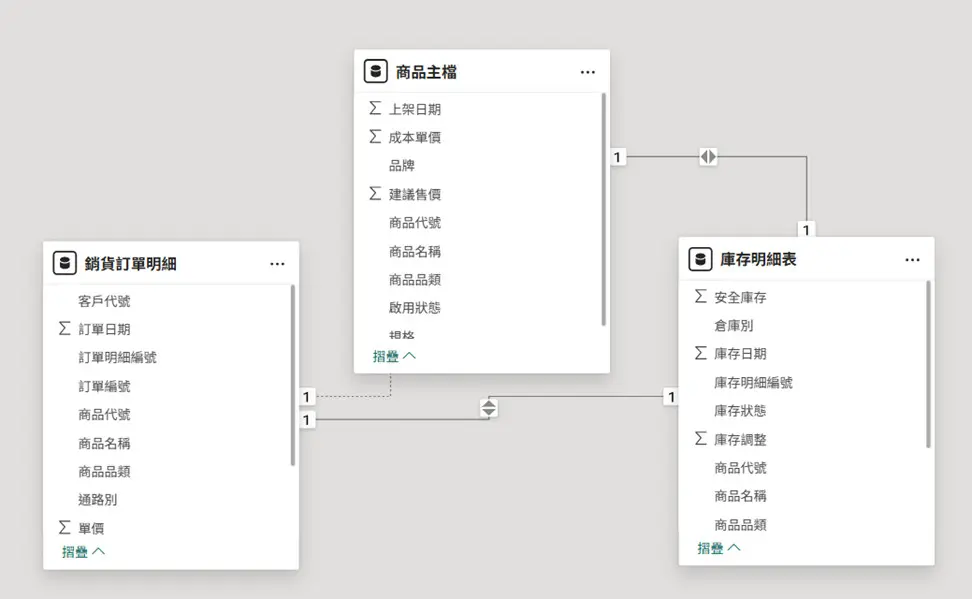Select 商品代號 field in 商品主檔 table
The image size is (972, 599).
coord(415,223)
